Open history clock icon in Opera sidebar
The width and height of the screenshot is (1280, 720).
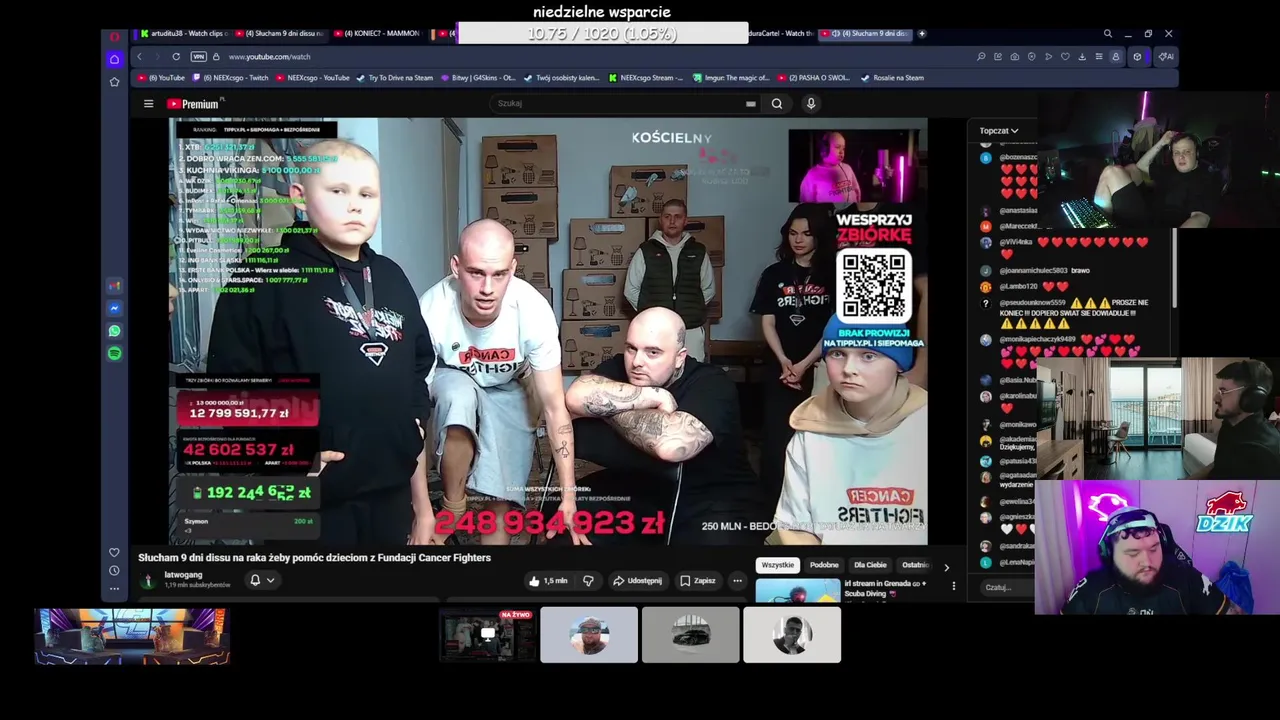pos(114,571)
